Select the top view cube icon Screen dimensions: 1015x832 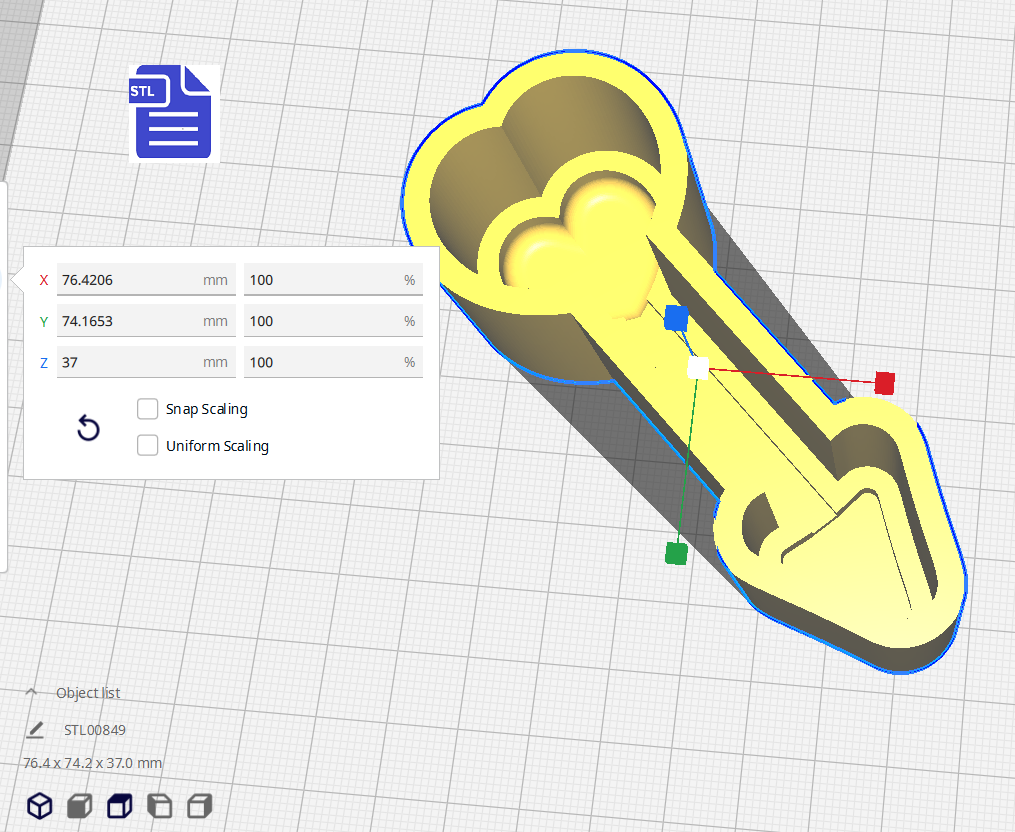tap(120, 806)
